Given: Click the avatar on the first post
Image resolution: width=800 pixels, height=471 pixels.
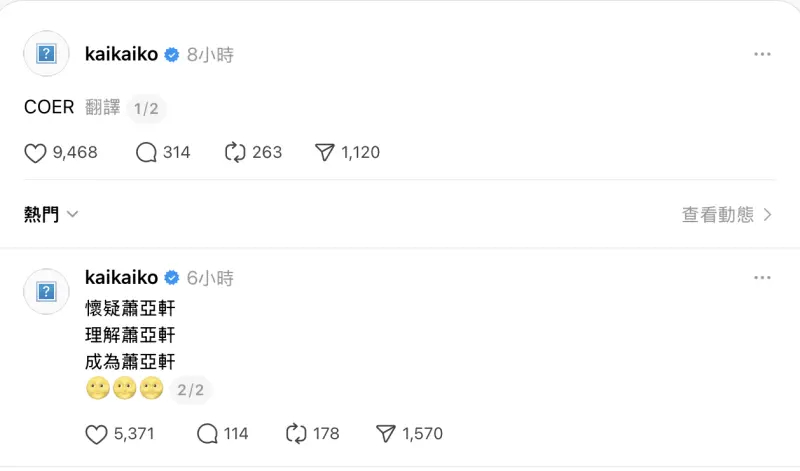Looking at the screenshot, I should pyautogui.click(x=46, y=55).
